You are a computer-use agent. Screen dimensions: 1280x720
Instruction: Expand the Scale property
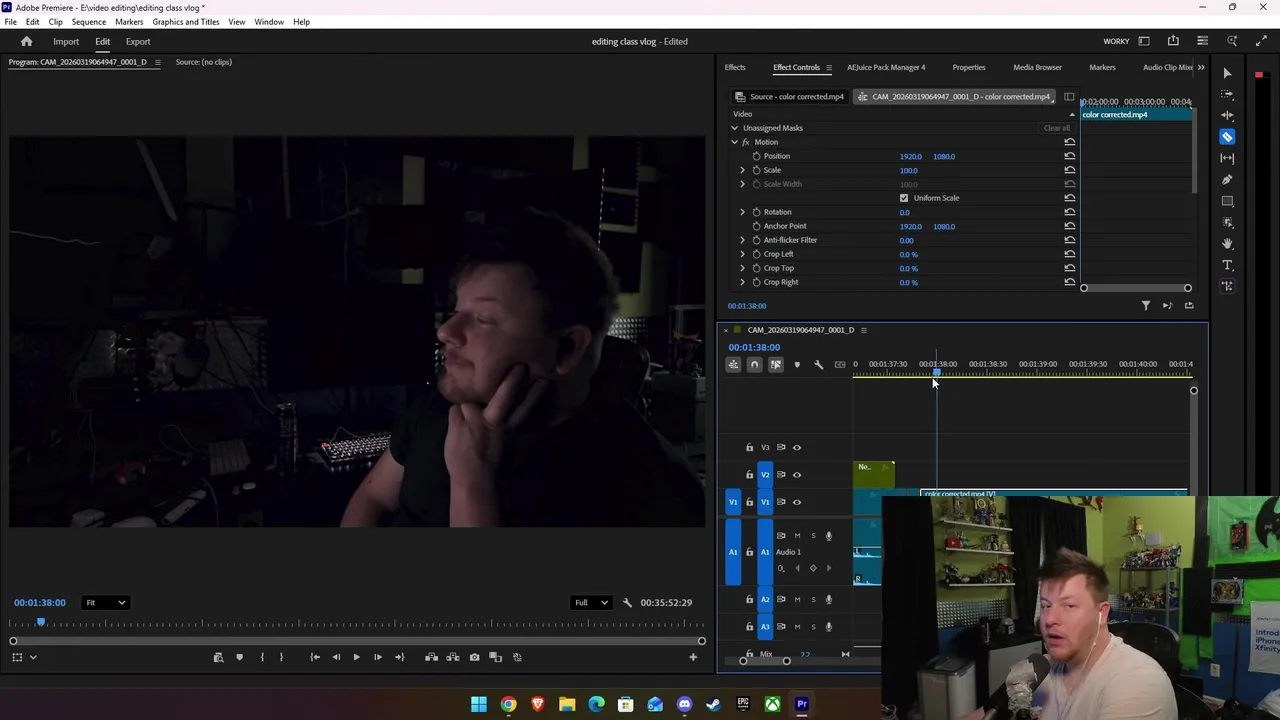tap(742, 170)
